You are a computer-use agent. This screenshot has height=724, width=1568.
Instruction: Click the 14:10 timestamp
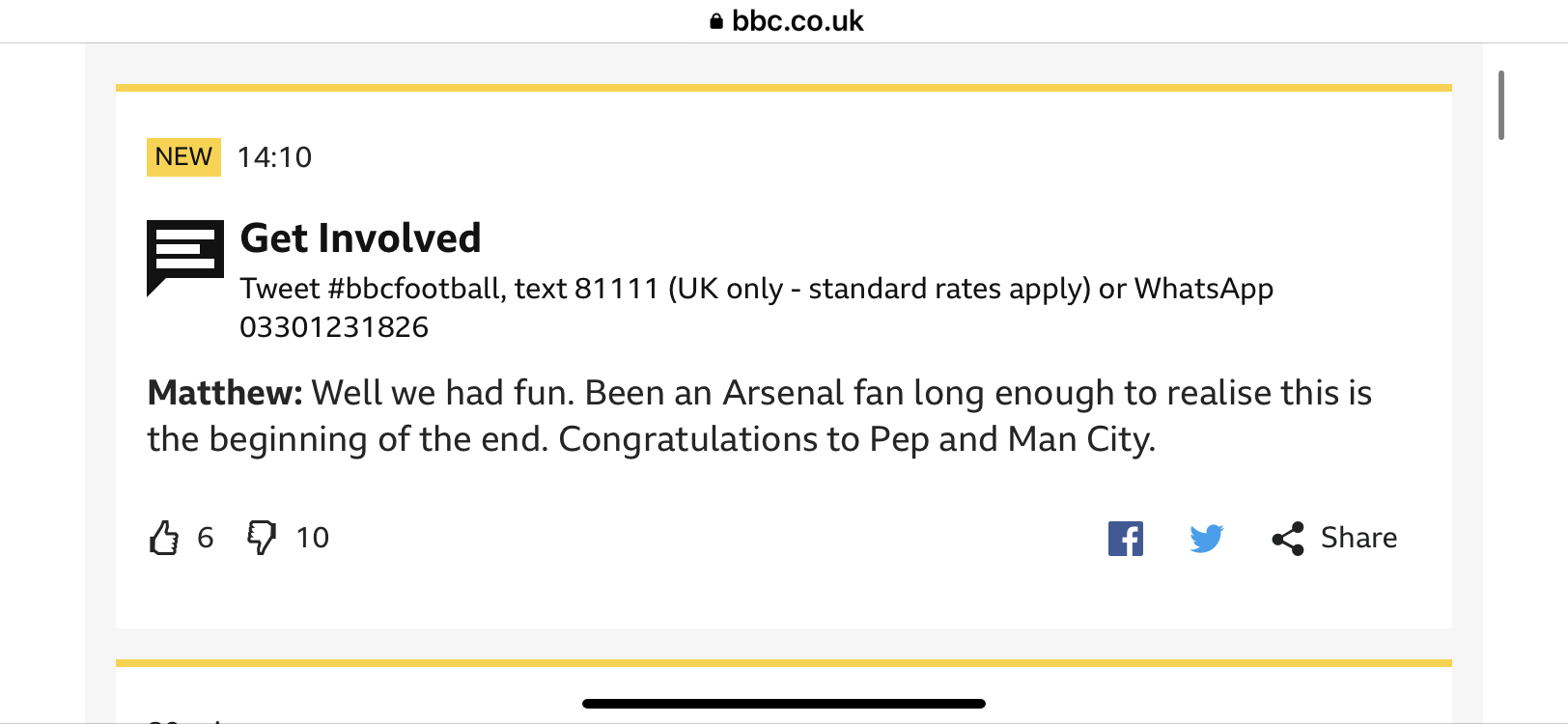[275, 157]
